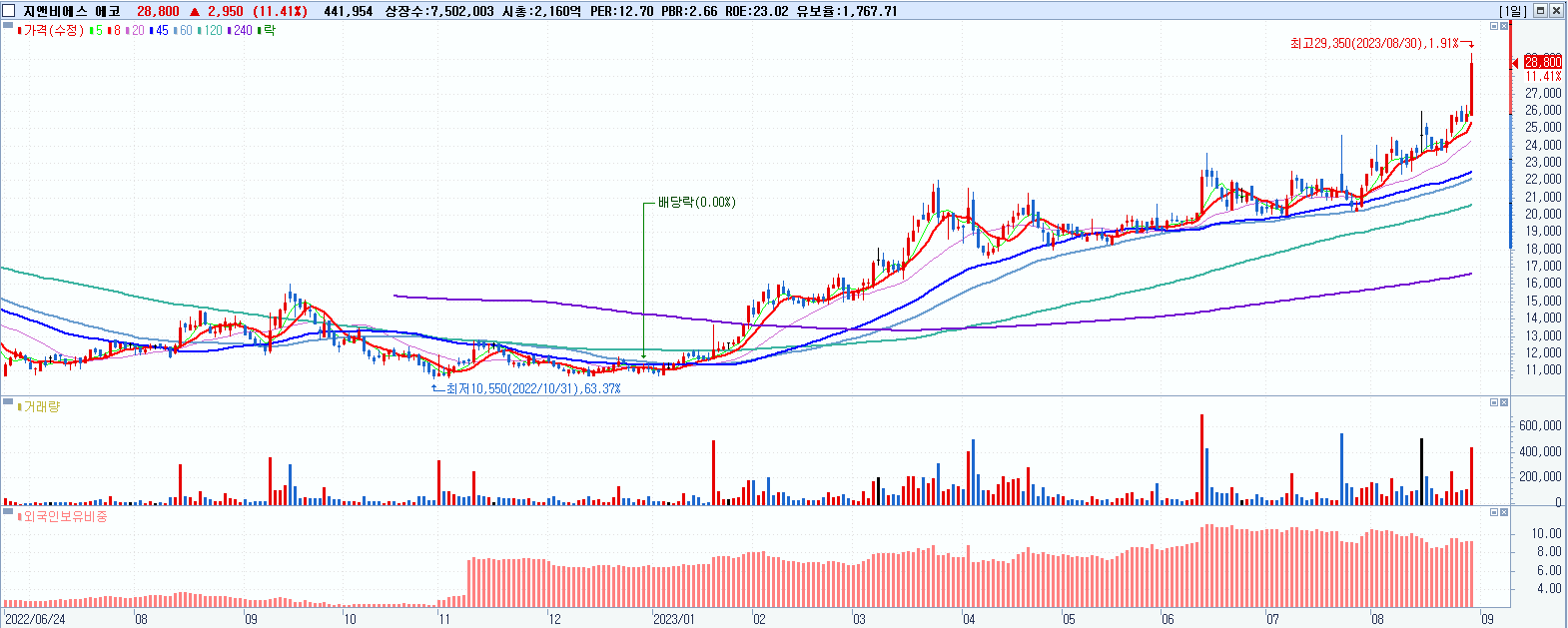Click the 20,000 price axis label
The image size is (1568, 628).
tap(1543, 215)
